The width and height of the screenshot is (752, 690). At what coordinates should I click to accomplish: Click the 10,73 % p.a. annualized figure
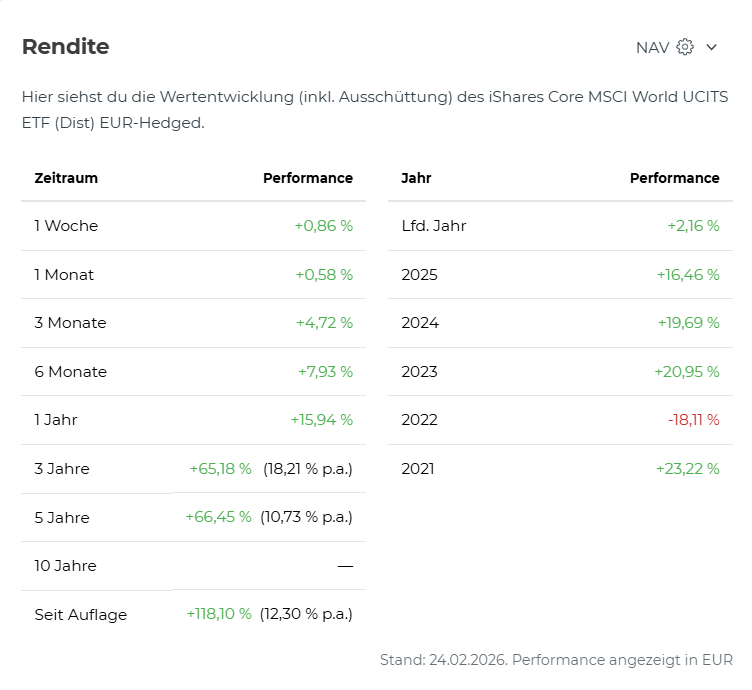pyautogui.click(x=306, y=517)
